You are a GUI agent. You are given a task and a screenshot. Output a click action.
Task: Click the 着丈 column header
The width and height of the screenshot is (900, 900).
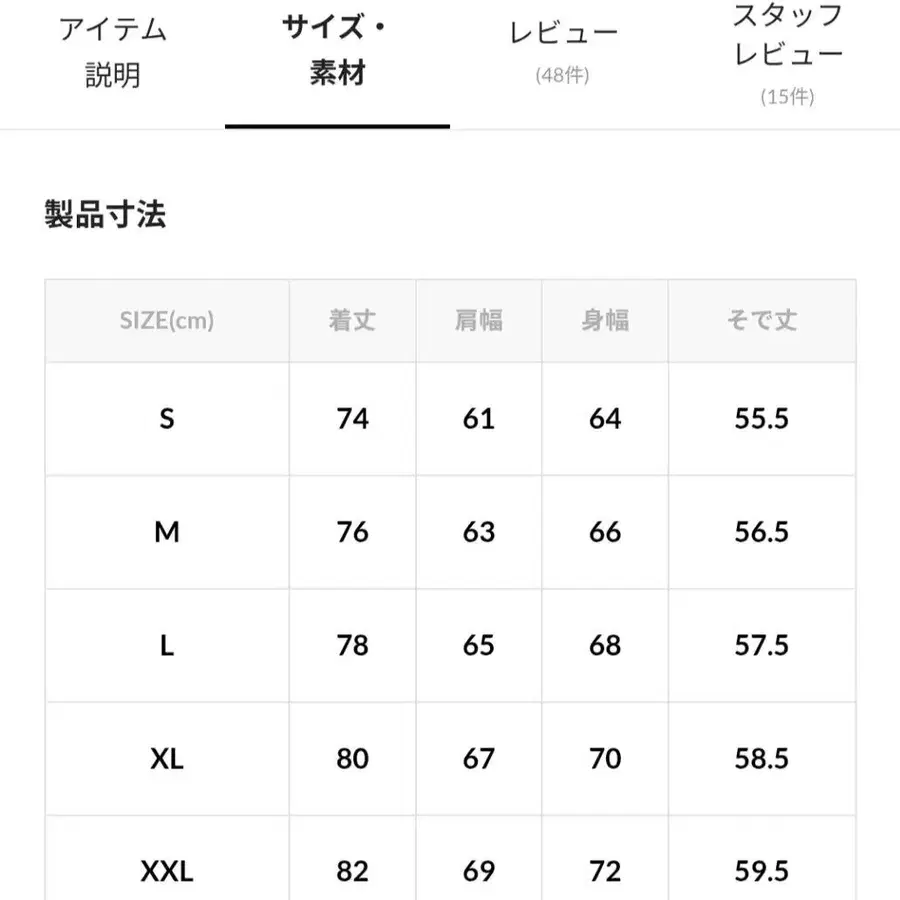click(x=351, y=321)
